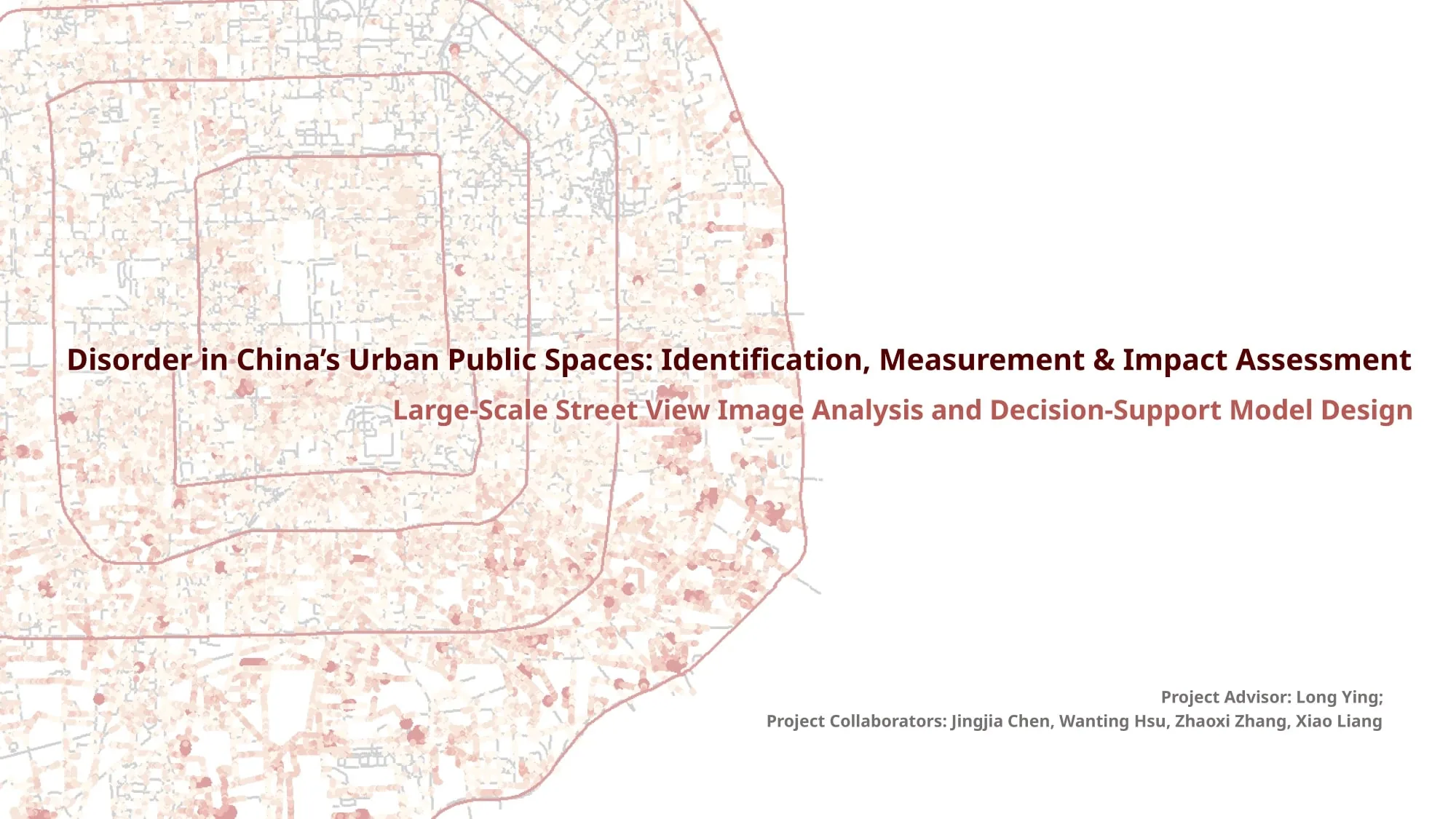Click 'Project Advisor: Long Ying;' text
This screenshot has height=819, width=1456.
[1272, 697]
